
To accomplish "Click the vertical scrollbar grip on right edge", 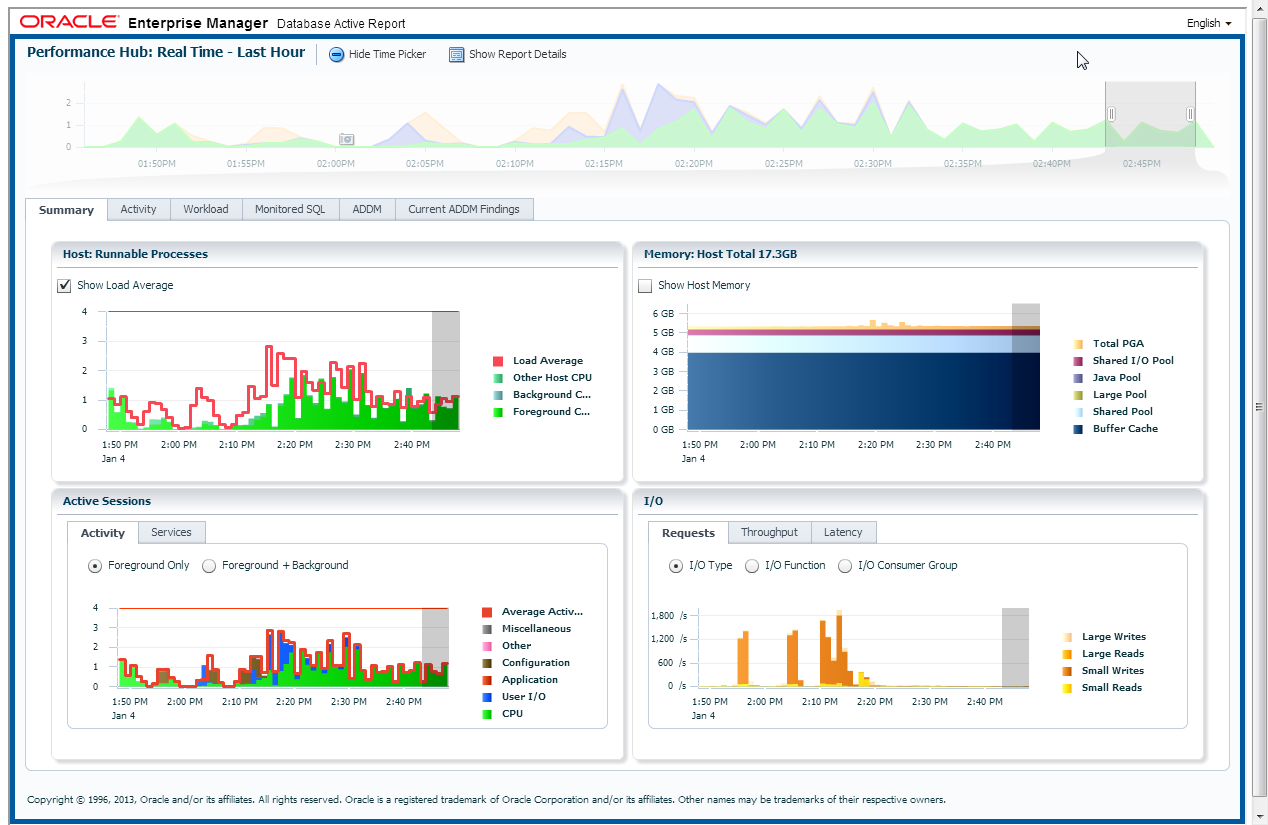I will tap(1259, 407).
